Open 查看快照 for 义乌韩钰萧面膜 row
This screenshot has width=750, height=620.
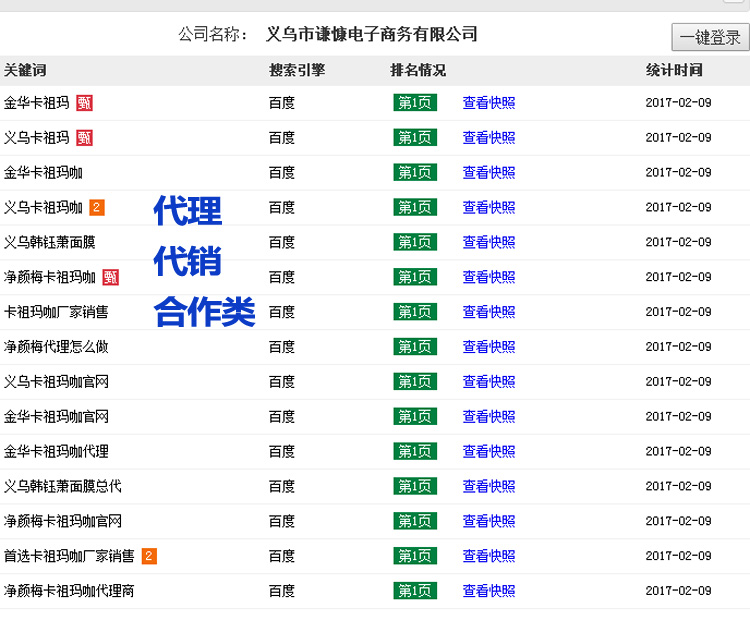[489, 243]
